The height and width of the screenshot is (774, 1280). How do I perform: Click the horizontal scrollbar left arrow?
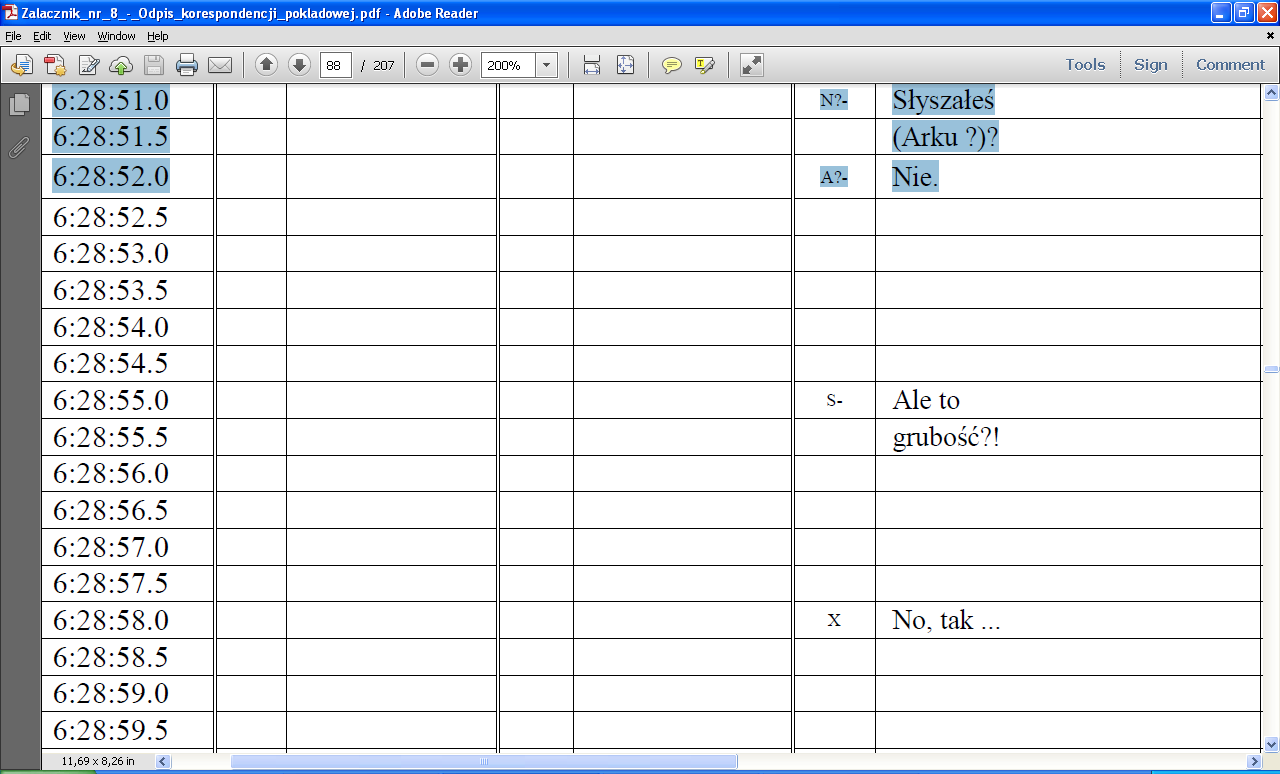(x=164, y=761)
